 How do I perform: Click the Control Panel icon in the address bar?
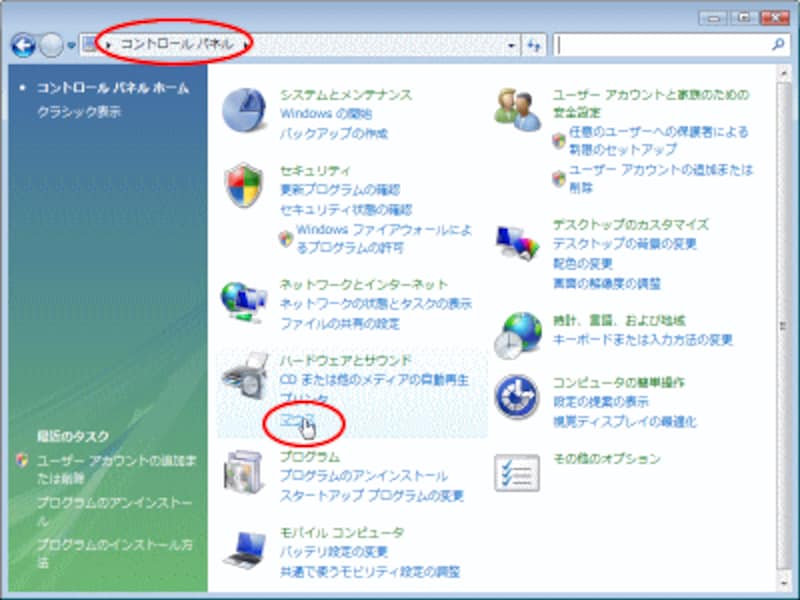[x=90, y=45]
